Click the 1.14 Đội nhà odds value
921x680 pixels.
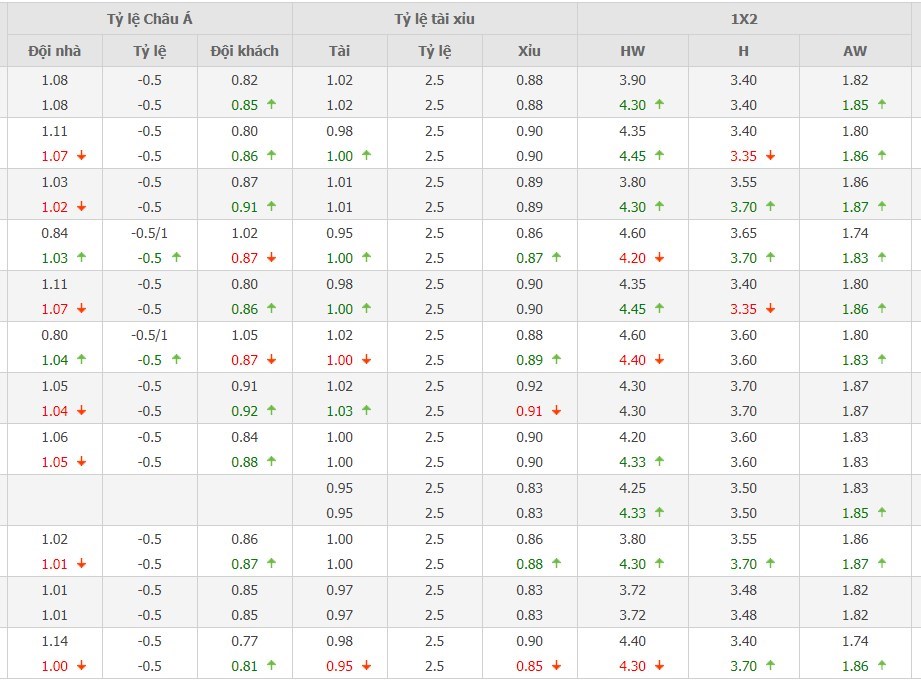[x=55, y=641]
